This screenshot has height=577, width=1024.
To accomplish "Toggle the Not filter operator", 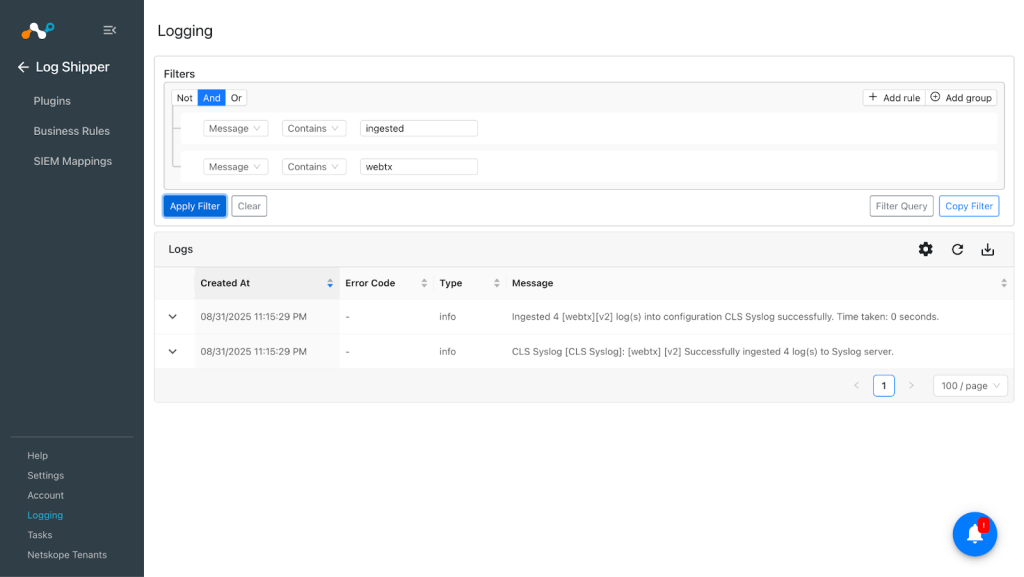I will pos(185,98).
